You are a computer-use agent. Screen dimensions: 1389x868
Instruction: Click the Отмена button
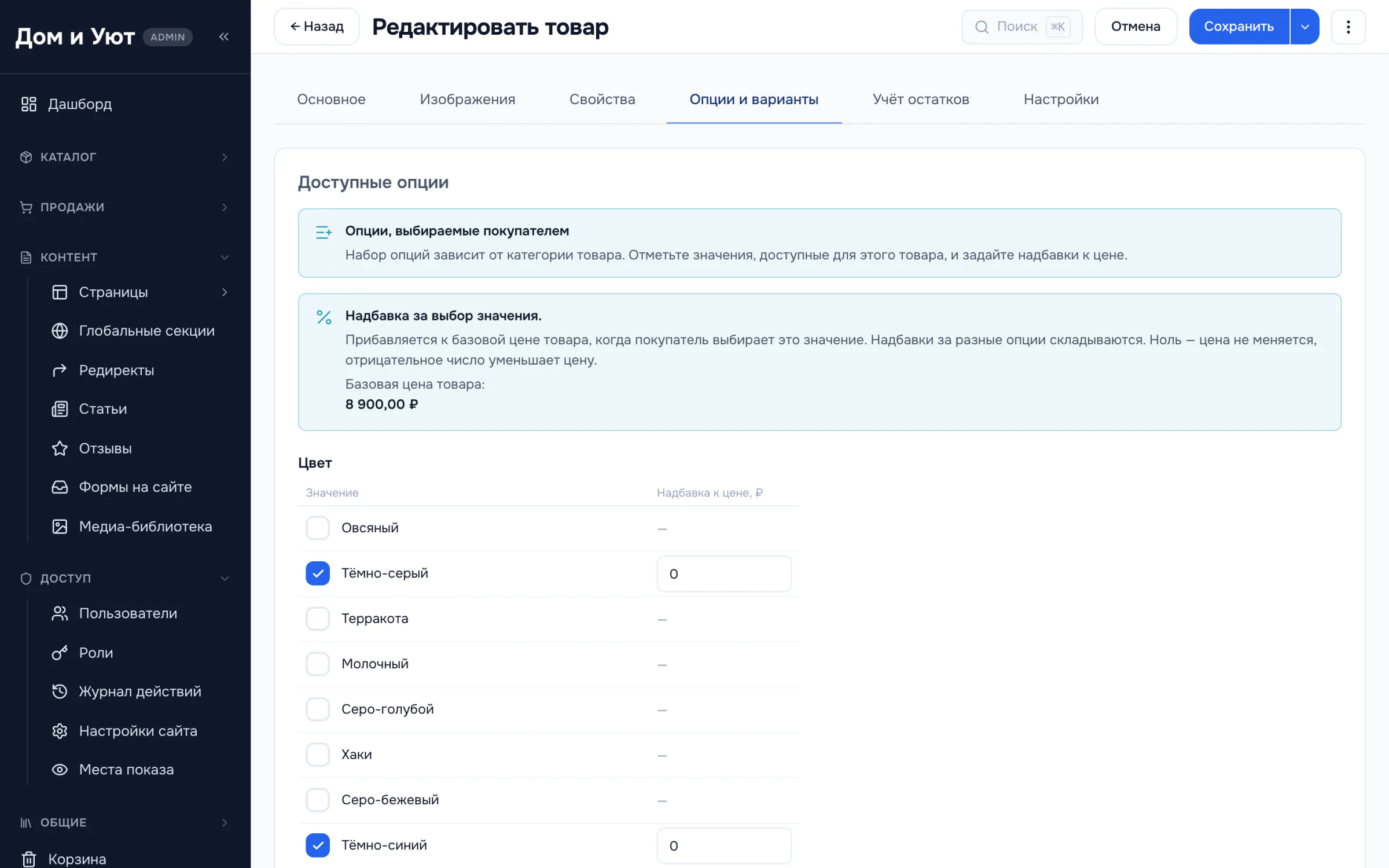click(1136, 27)
